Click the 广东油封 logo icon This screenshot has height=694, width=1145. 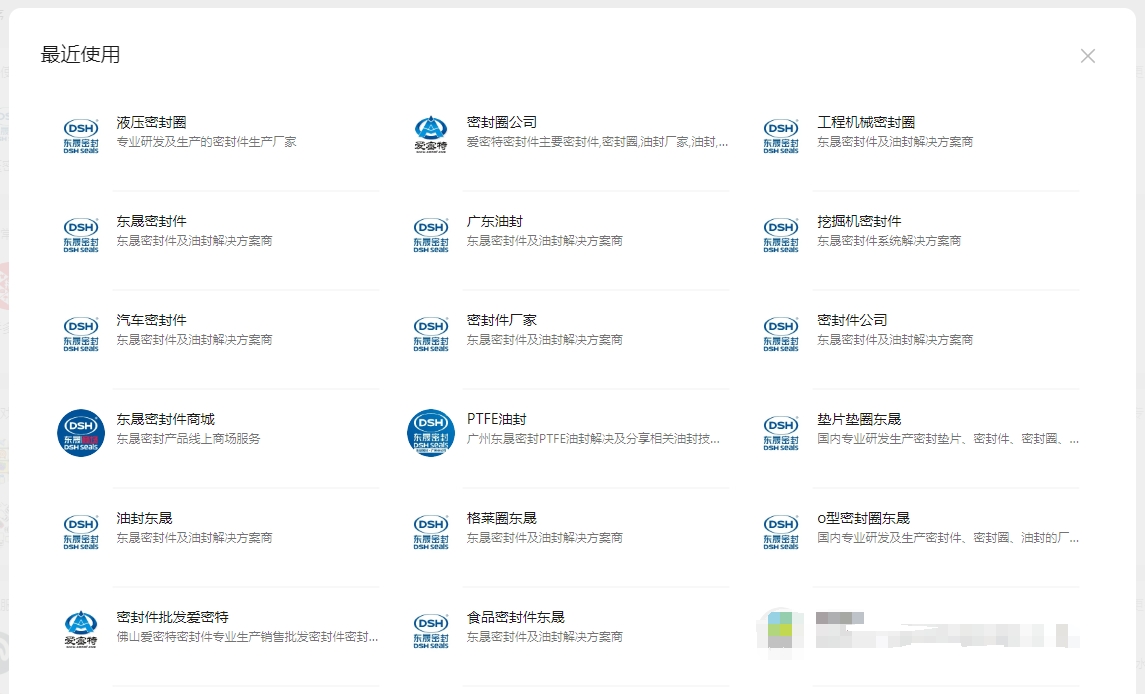[x=430, y=233]
